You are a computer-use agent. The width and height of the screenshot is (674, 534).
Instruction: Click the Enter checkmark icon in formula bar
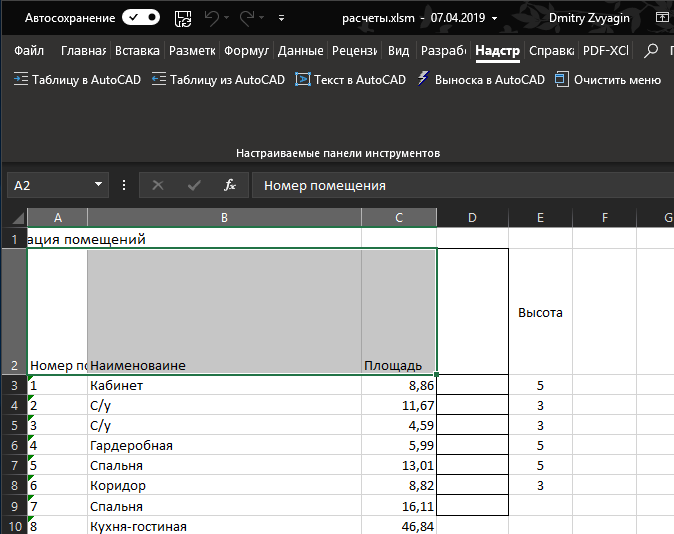pos(194,185)
